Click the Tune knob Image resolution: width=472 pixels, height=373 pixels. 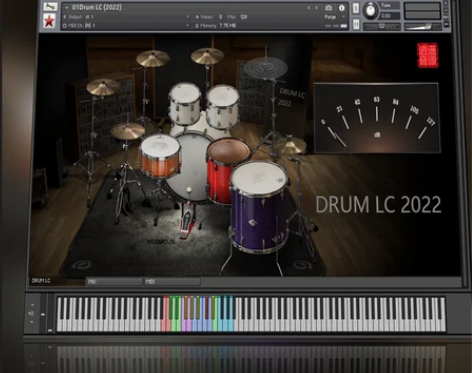click(370, 10)
